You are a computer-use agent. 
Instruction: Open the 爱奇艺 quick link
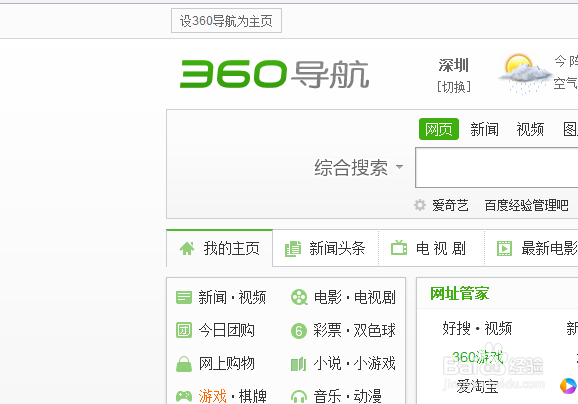(x=450, y=205)
